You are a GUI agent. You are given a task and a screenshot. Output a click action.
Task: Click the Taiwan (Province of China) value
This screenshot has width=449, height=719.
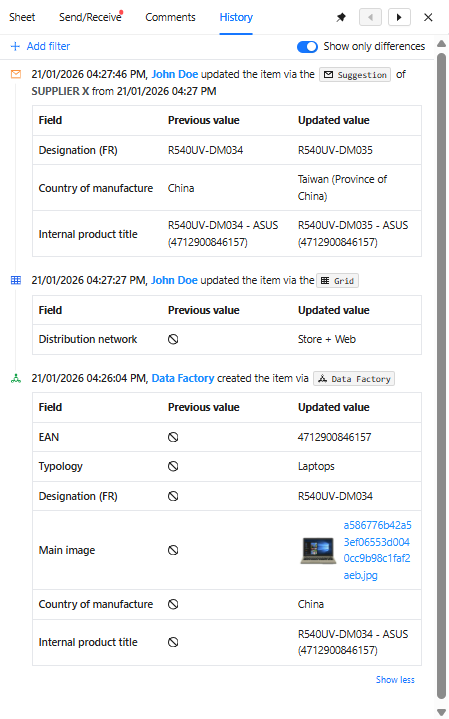pyautogui.click(x=342, y=188)
